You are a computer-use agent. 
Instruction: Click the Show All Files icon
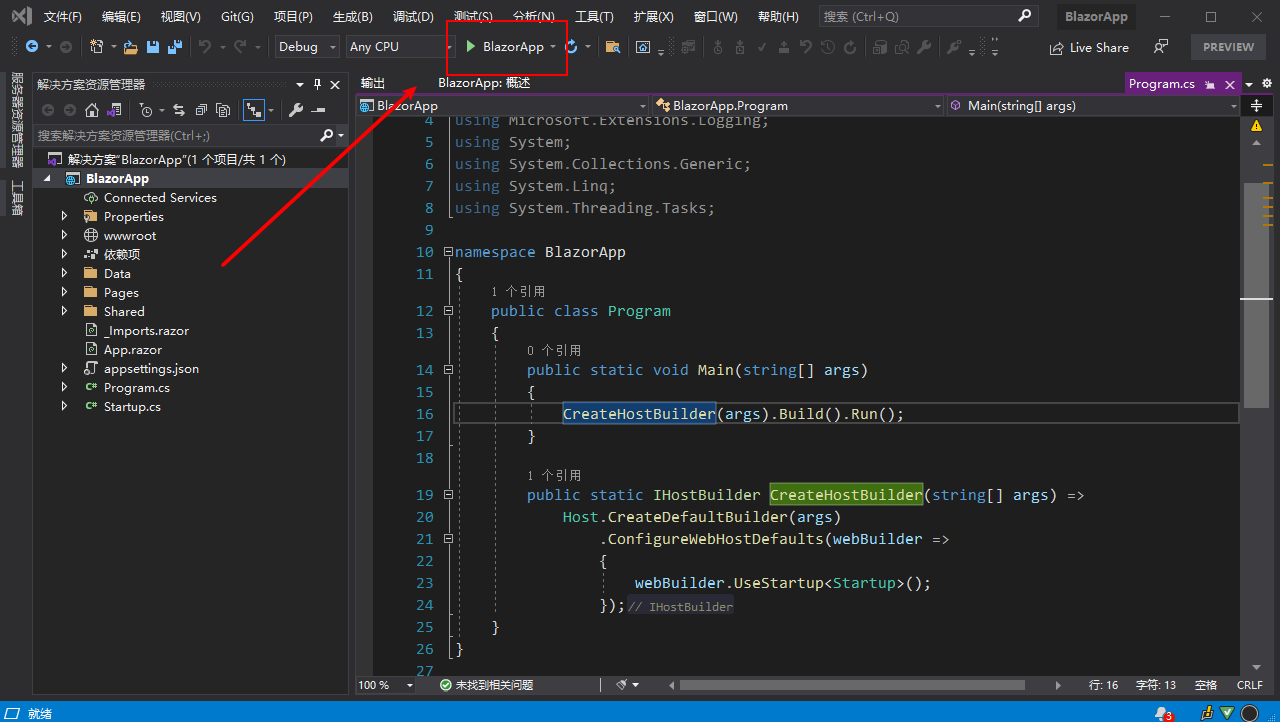click(x=223, y=110)
